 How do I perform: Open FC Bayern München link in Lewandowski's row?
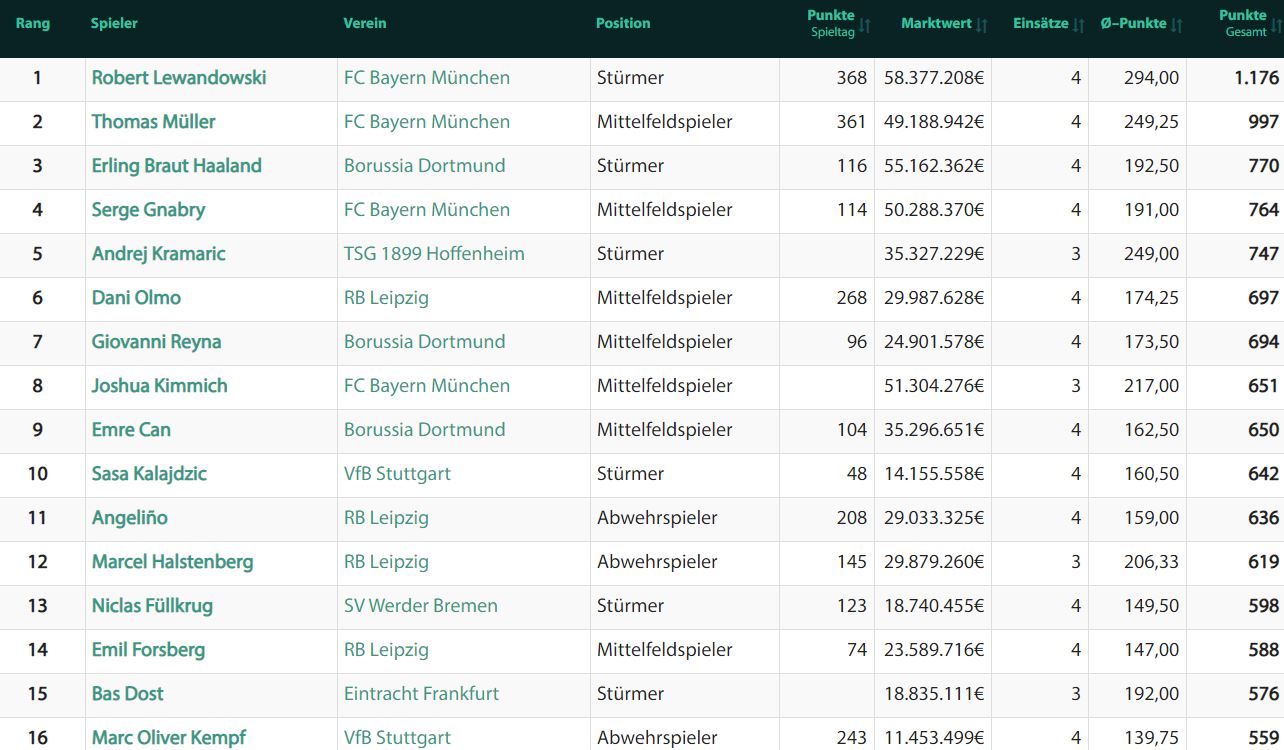[427, 78]
